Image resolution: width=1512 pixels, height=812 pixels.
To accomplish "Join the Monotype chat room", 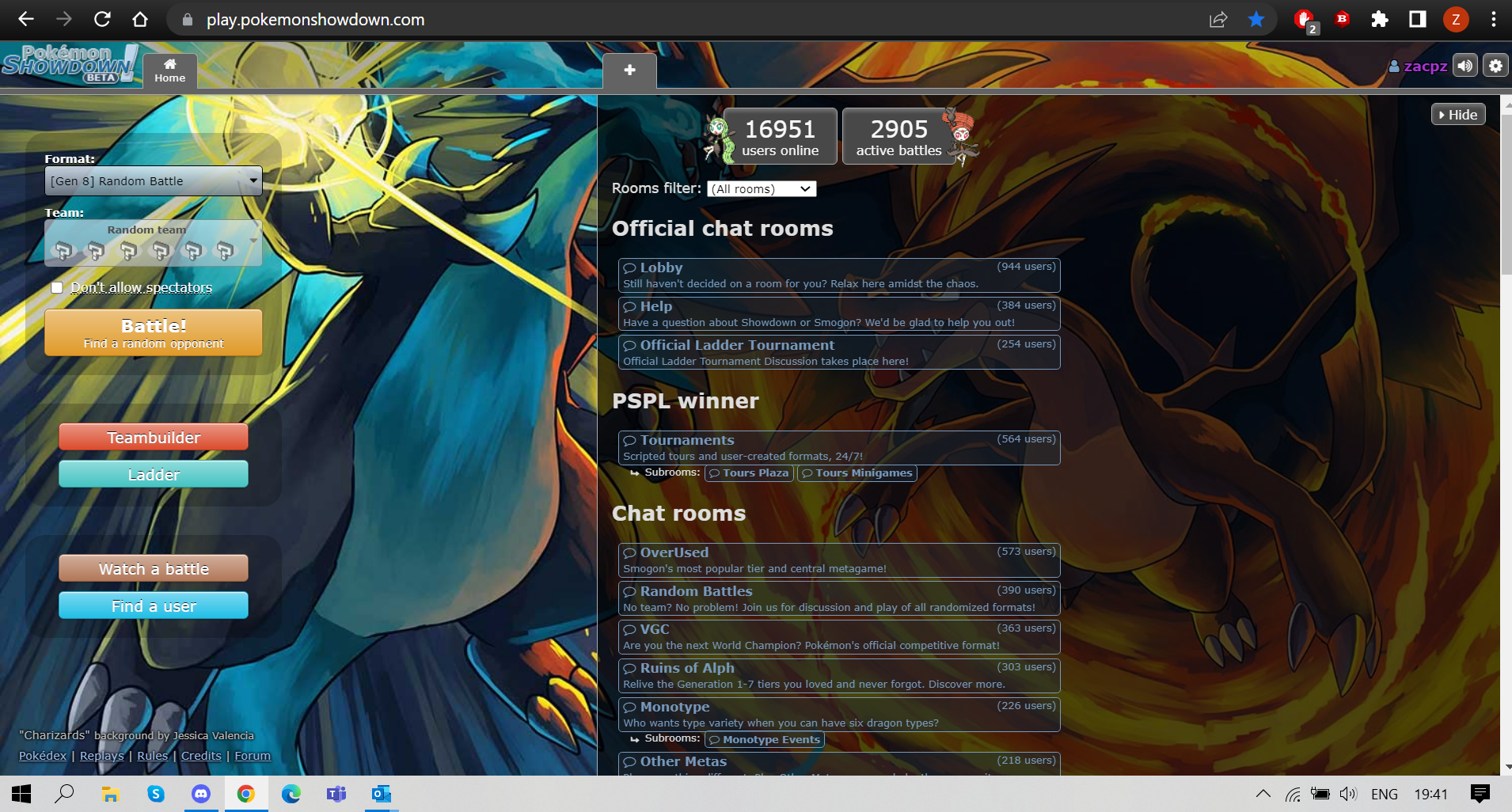I will coord(839,715).
